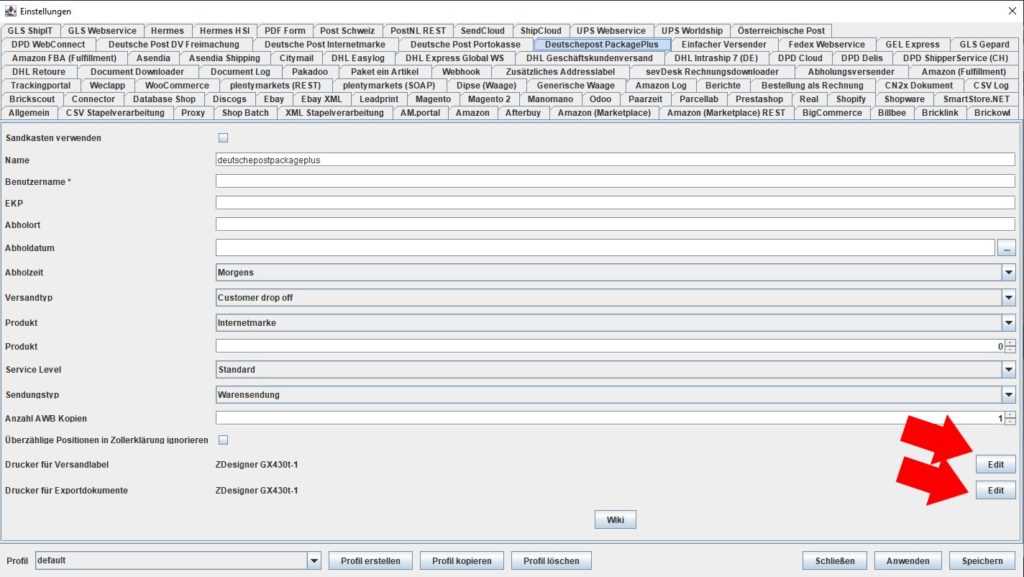
Task: Click Profil erstellen
Action: point(370,561)
